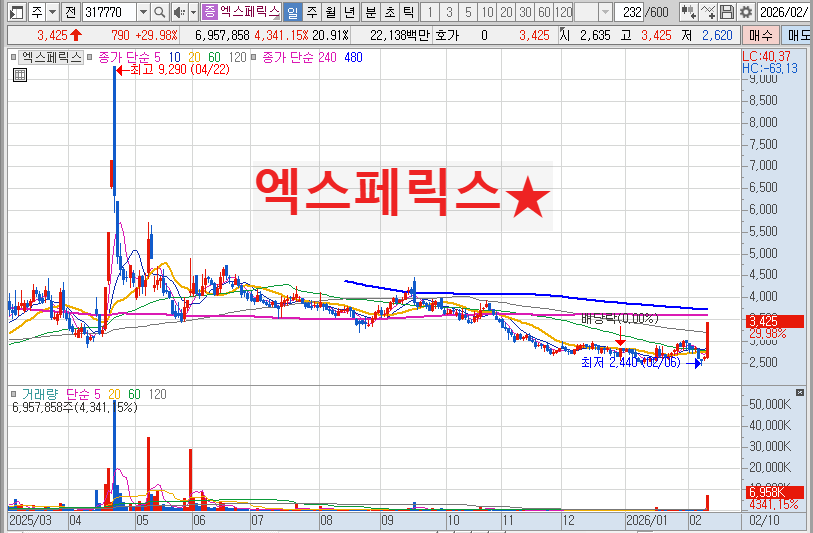
Task: Click the +29.98% change rate value
Action: 156,35
